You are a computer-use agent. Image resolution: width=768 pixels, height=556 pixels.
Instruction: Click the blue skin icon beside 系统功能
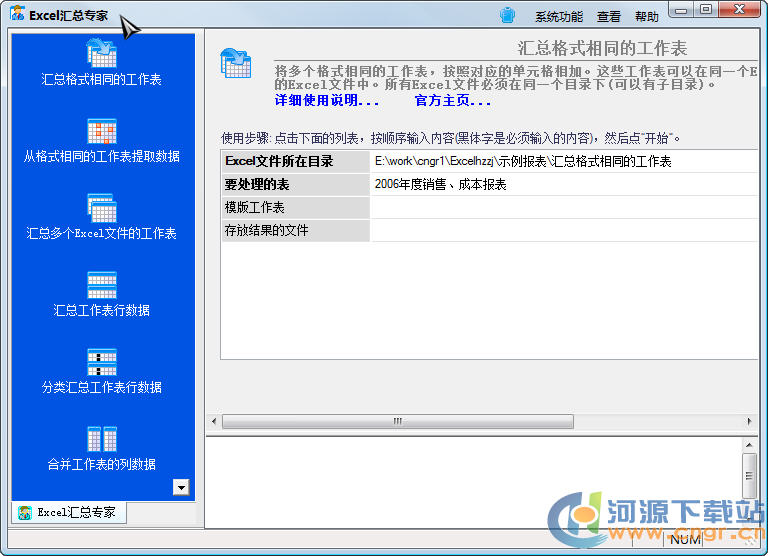507,15
